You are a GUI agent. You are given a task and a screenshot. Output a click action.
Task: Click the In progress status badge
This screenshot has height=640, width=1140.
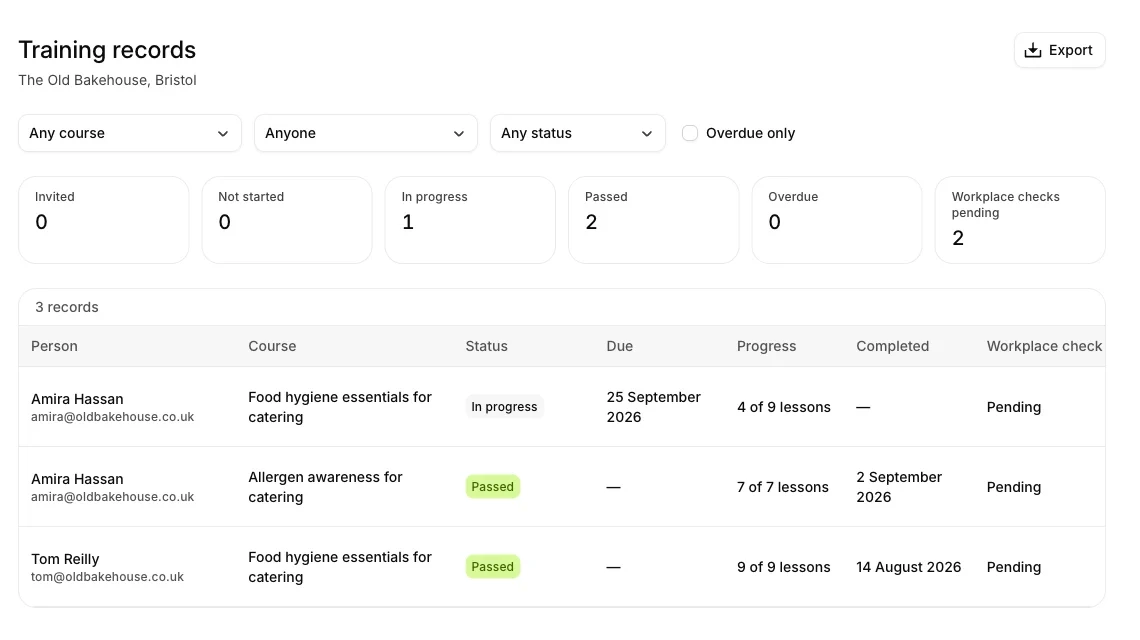[x=505, y=407]
